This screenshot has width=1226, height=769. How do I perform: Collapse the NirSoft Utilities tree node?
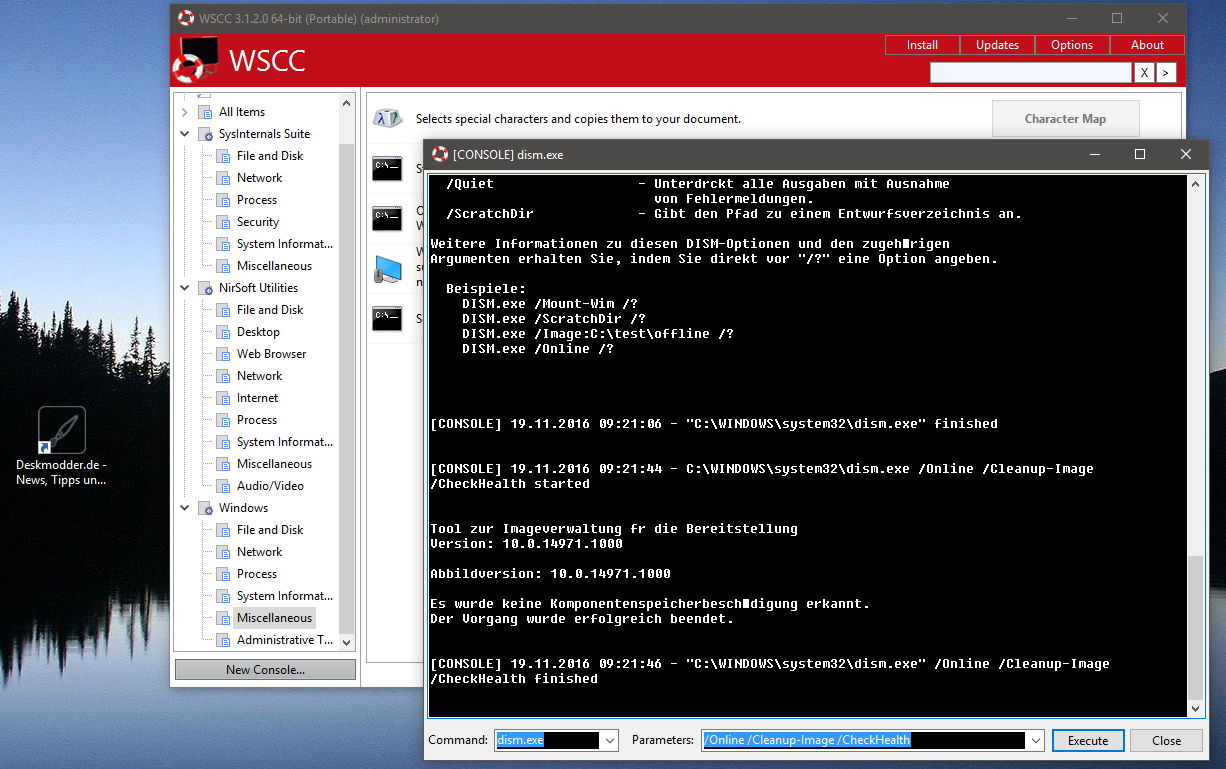click(x=185, y=288)
